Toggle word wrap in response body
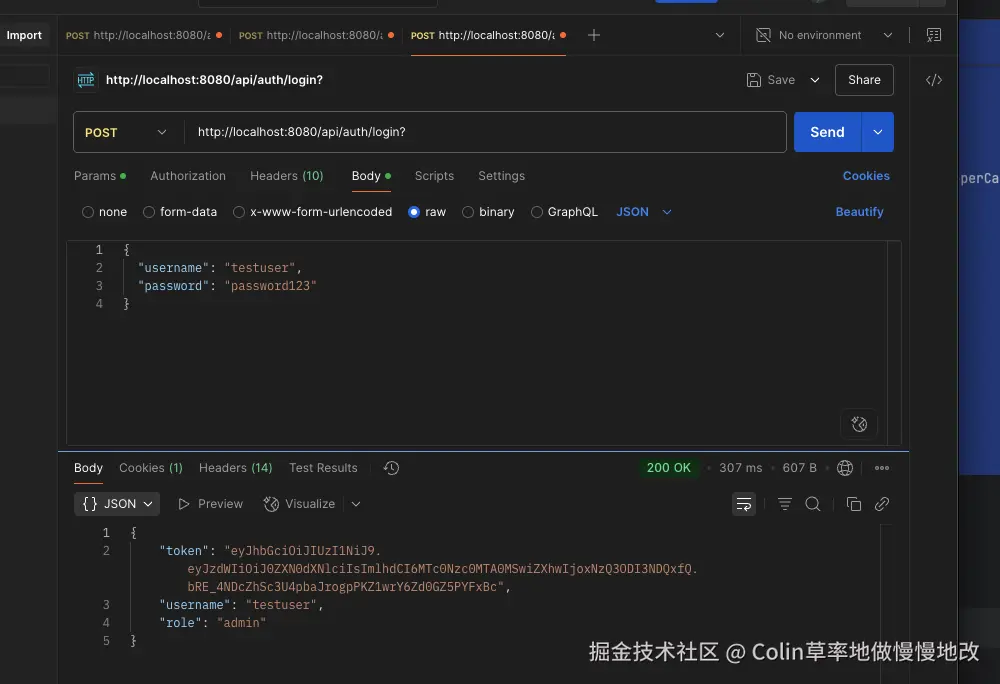Viewport: 1000px width, 684px height. (x=744, y=504)
